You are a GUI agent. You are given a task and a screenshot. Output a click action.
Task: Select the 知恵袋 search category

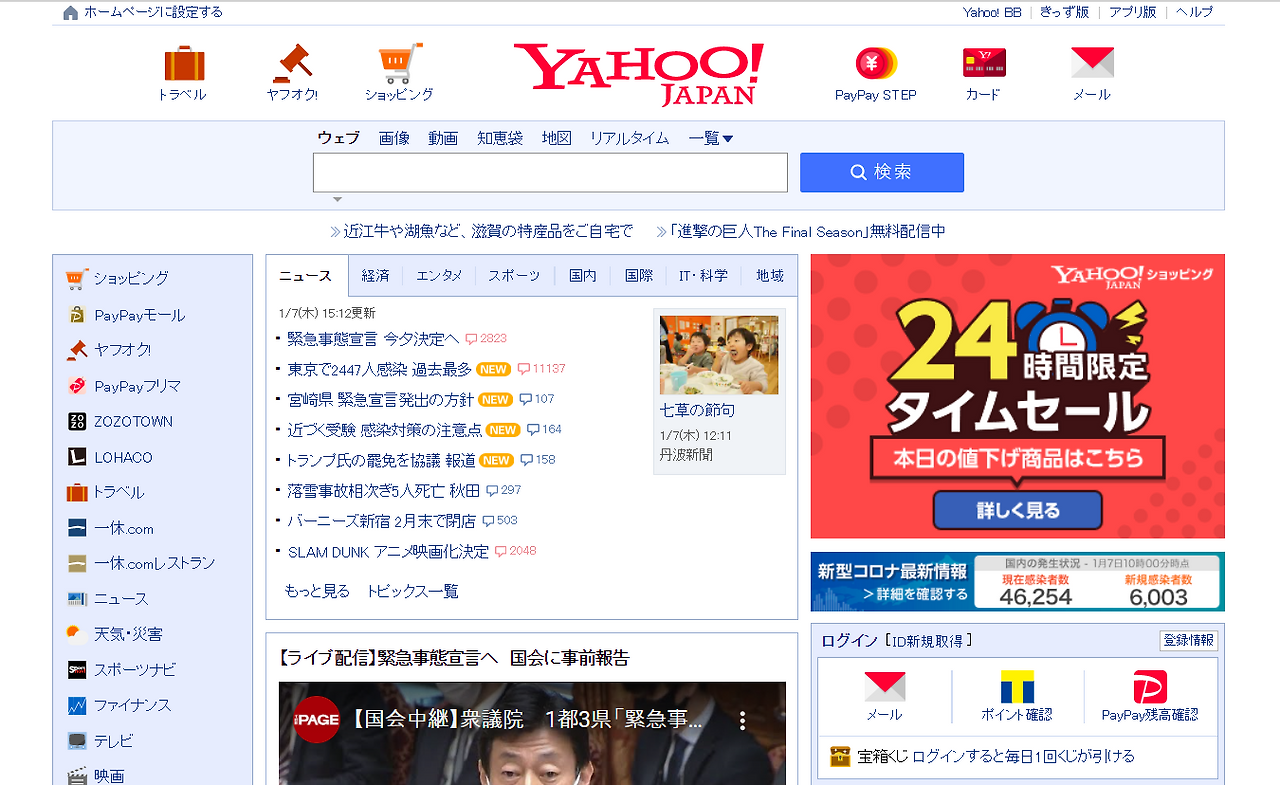click(500, 138)
